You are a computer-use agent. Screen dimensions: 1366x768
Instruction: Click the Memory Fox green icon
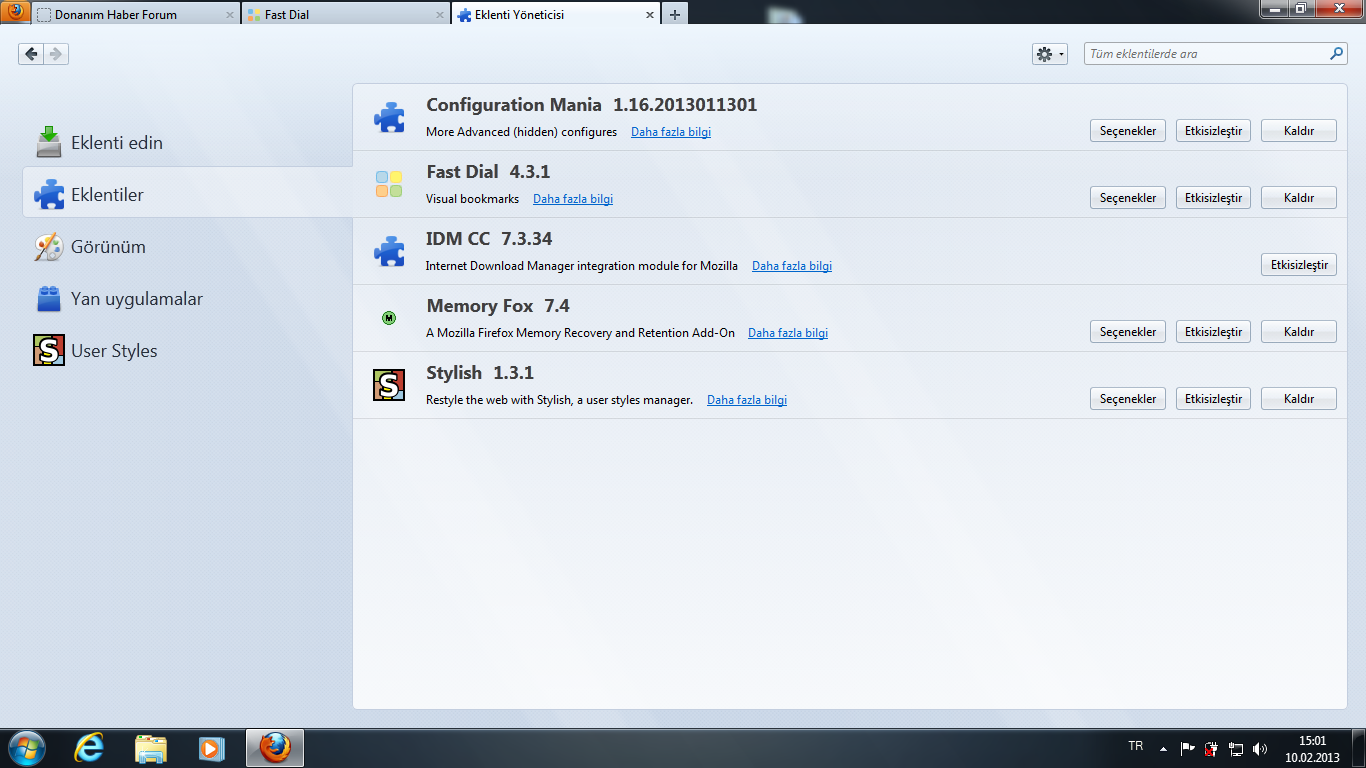[x=389, y=318]
